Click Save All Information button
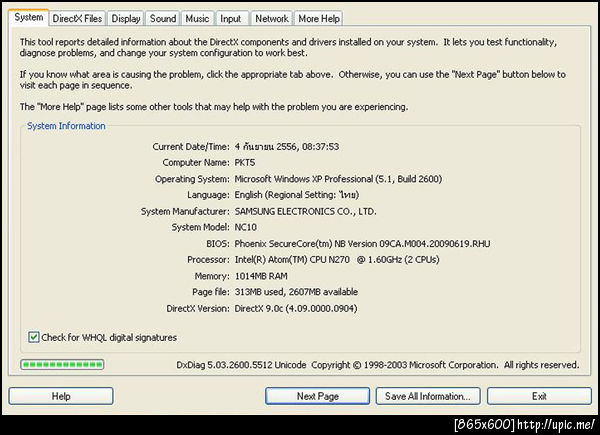This screenshot has width=600, height=435. (428, 396)
